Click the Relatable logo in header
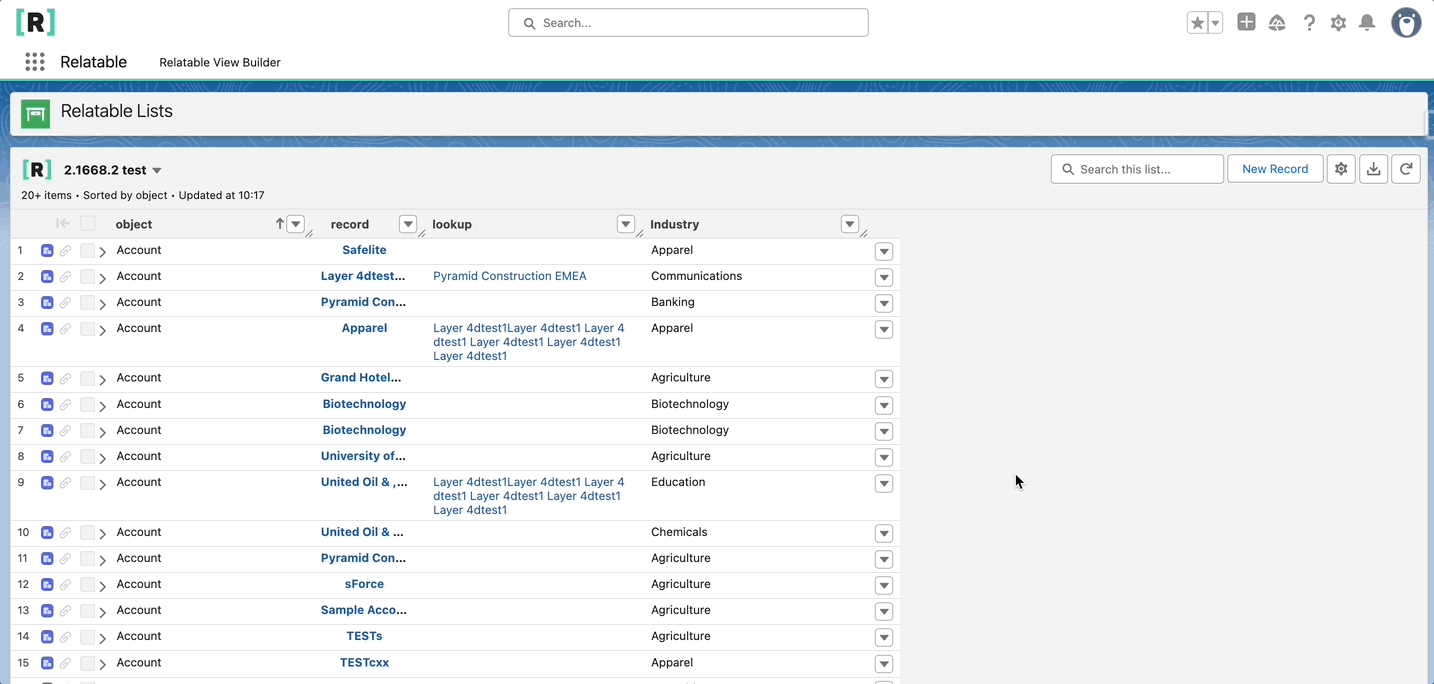This screenshot has width=1434, height=684. click(x=35, y=23)
